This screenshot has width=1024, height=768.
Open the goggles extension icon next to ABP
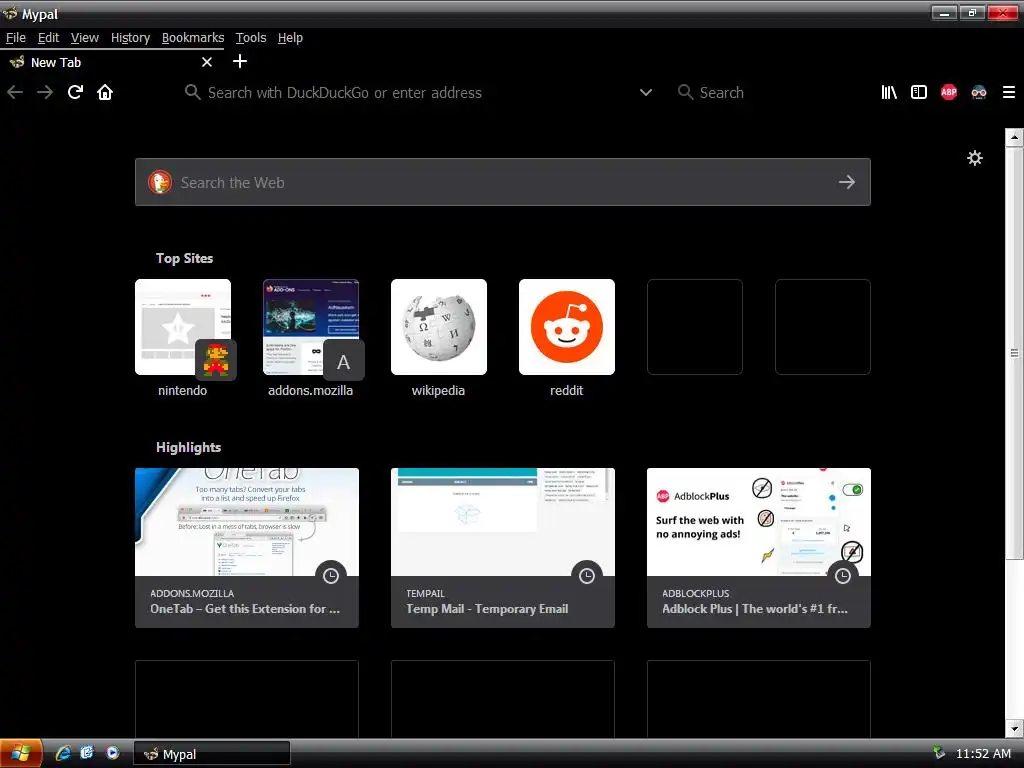[x=979, y=92]
